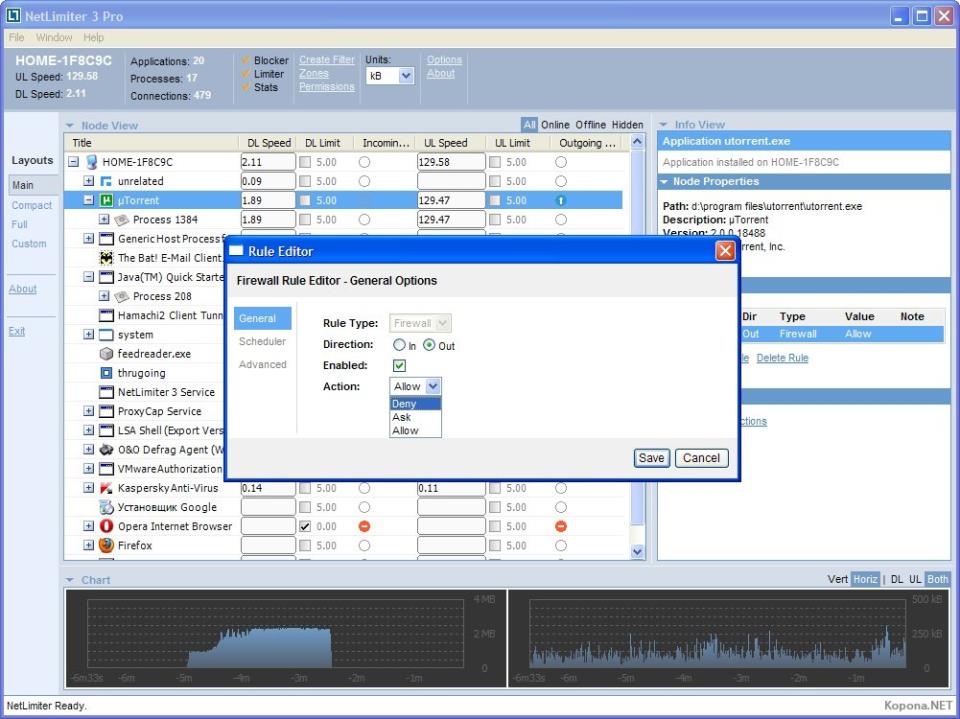Image resolution: width=960 pixels, height=719 pixels.
Task: Click Opera's red outgoing blocked icon
Action: pyautogui.click(x=561, y=526)
